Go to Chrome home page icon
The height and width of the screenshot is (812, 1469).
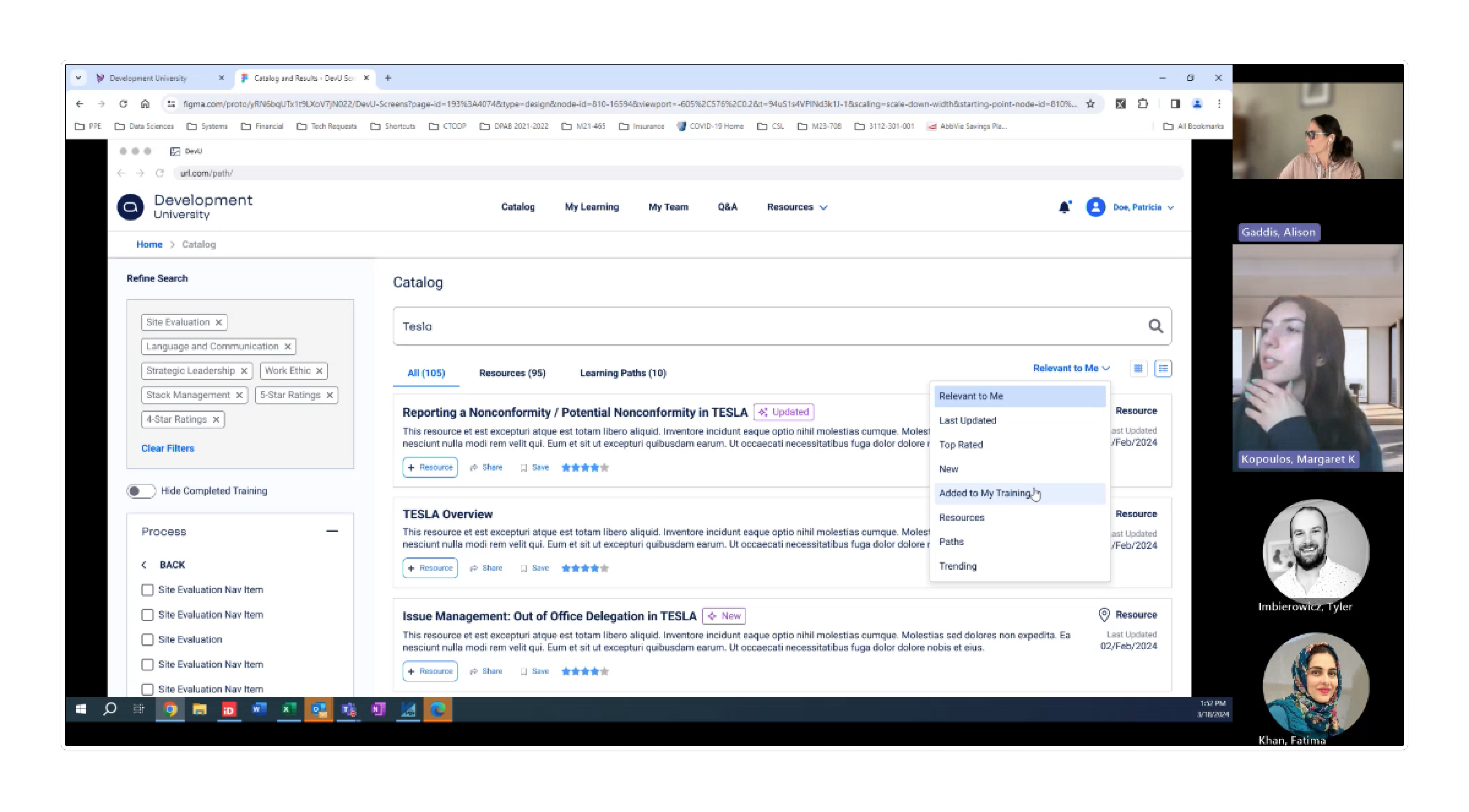point(145,104)
